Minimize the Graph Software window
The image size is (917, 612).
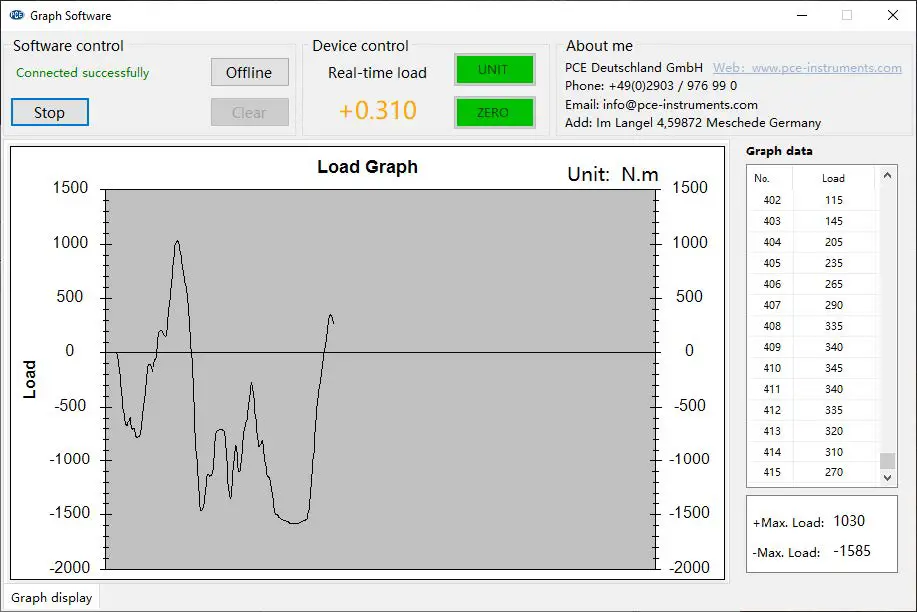(x=802, y=15)
